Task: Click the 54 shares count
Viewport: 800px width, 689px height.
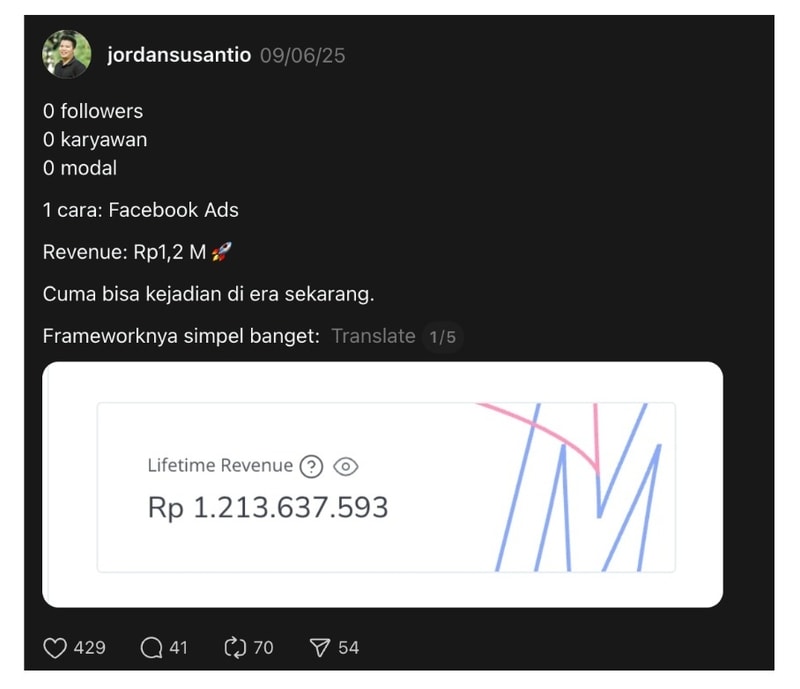Action: pos(348,648)
